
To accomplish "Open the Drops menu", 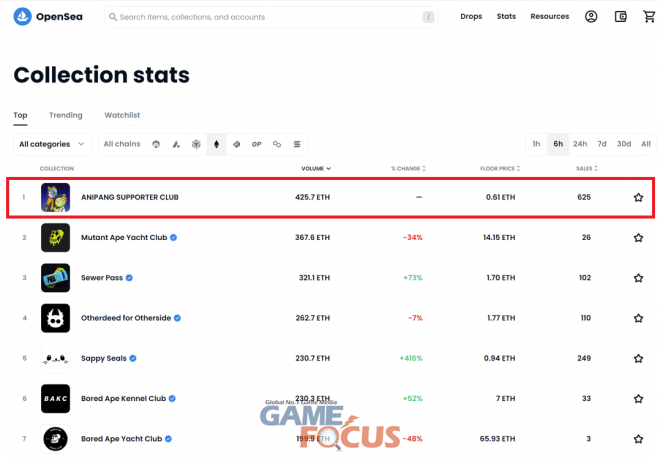I will point(471,16).
